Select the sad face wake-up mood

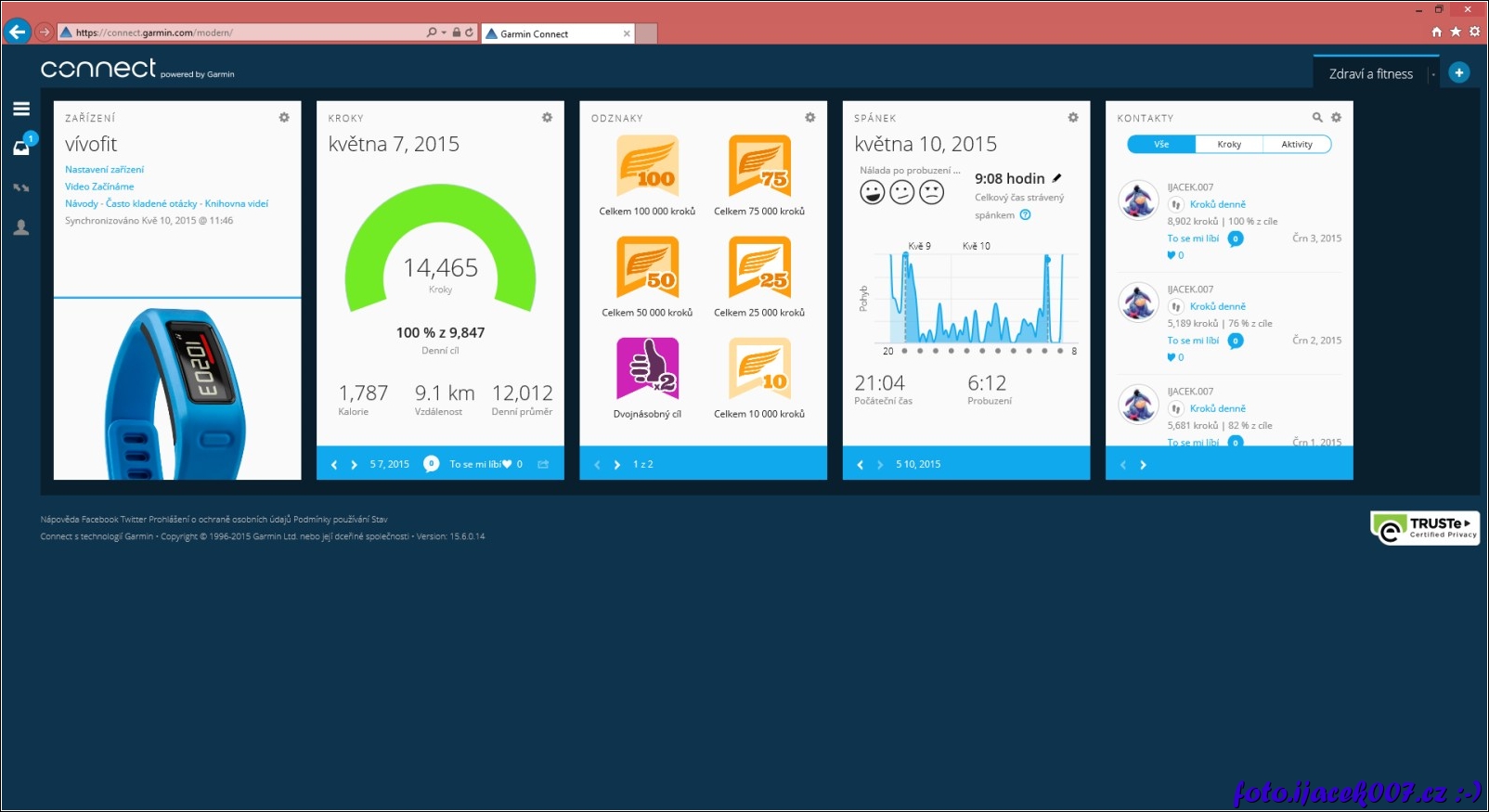(x=931, y=192)
